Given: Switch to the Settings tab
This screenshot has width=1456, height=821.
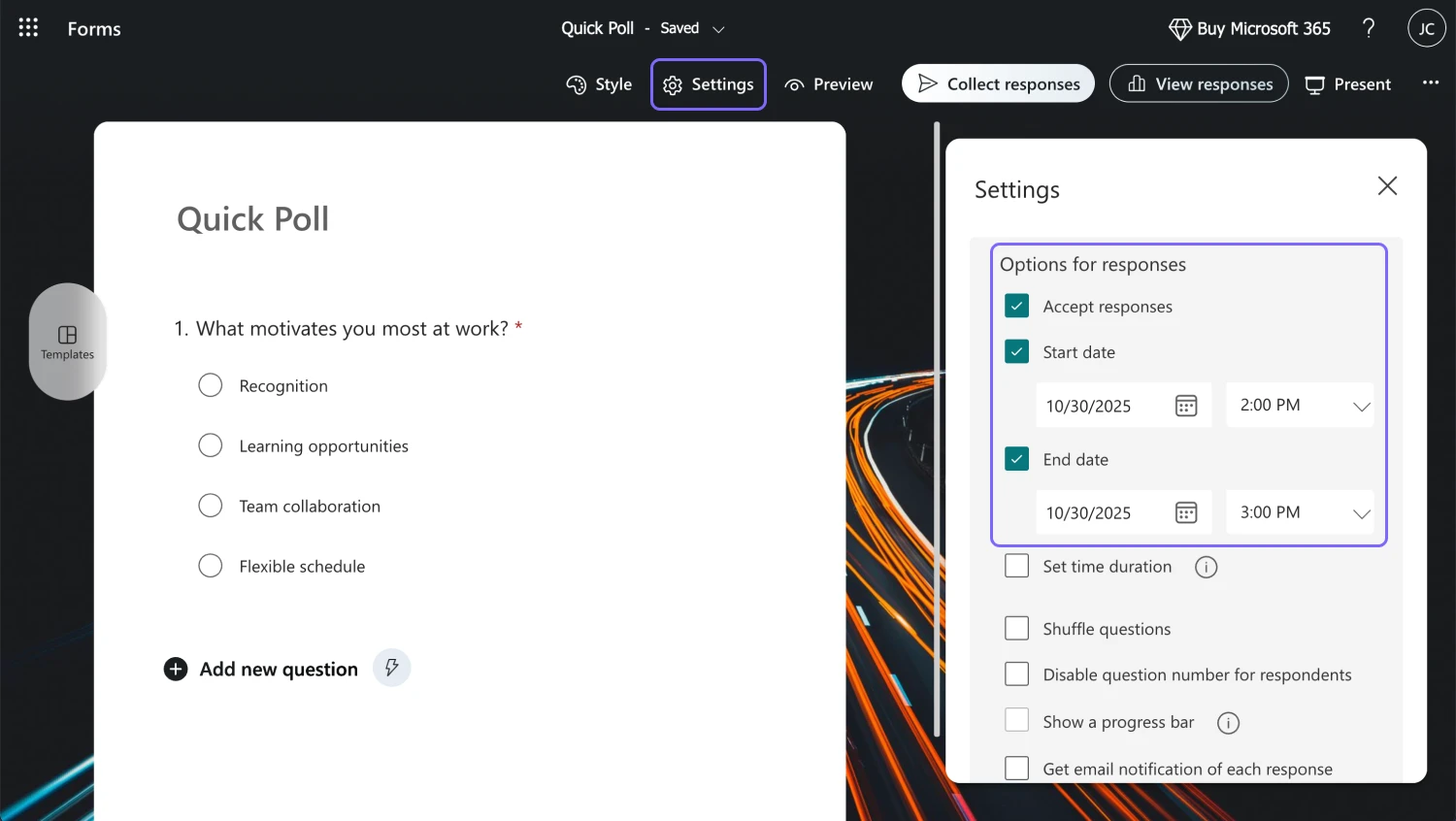Looking at the screenshot, I should click(708, 84).
